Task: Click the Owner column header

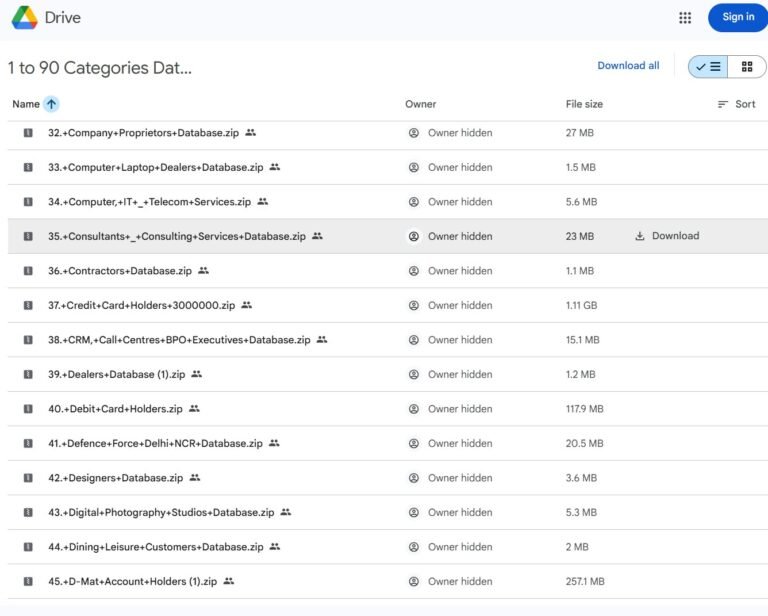Action: [x=420, y=104]
